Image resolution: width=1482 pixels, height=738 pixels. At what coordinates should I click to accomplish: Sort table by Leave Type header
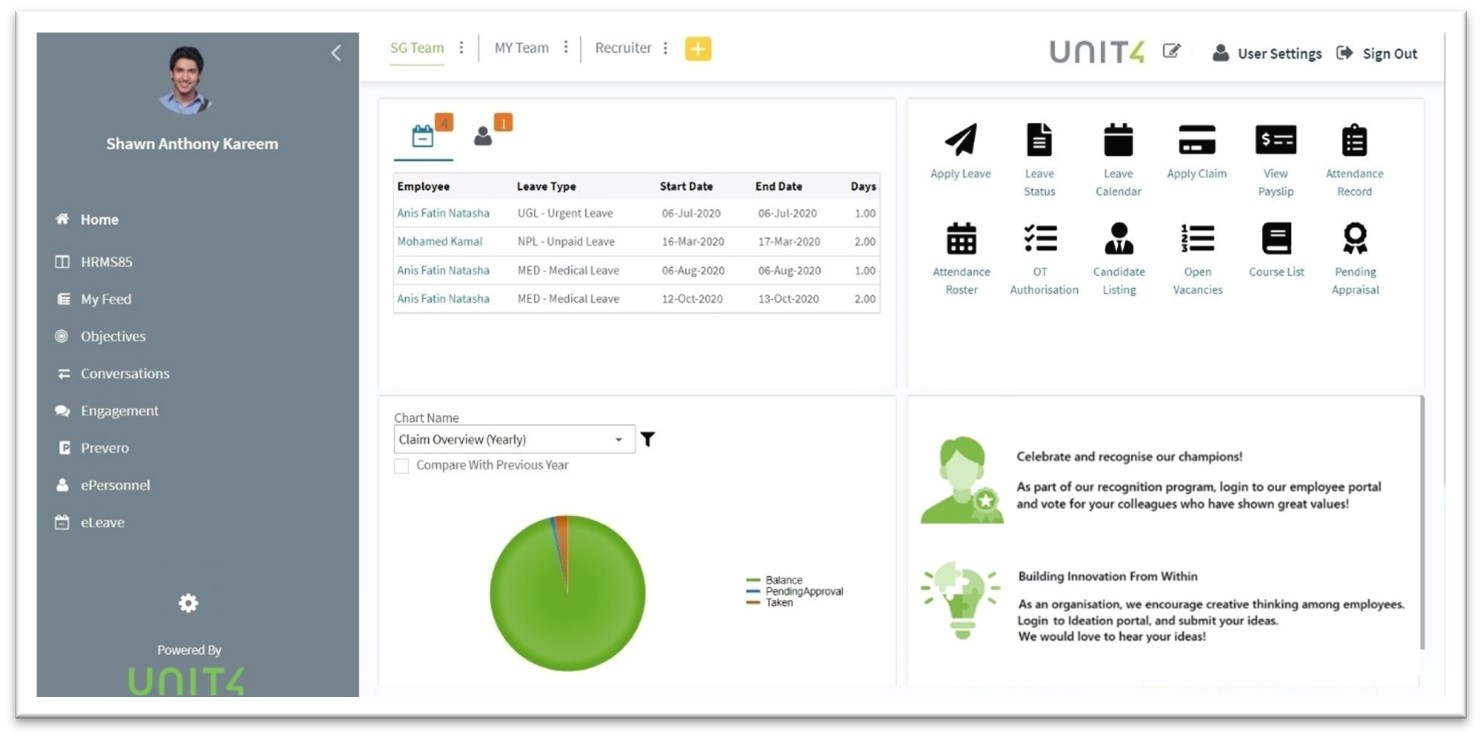coord(546,186)
